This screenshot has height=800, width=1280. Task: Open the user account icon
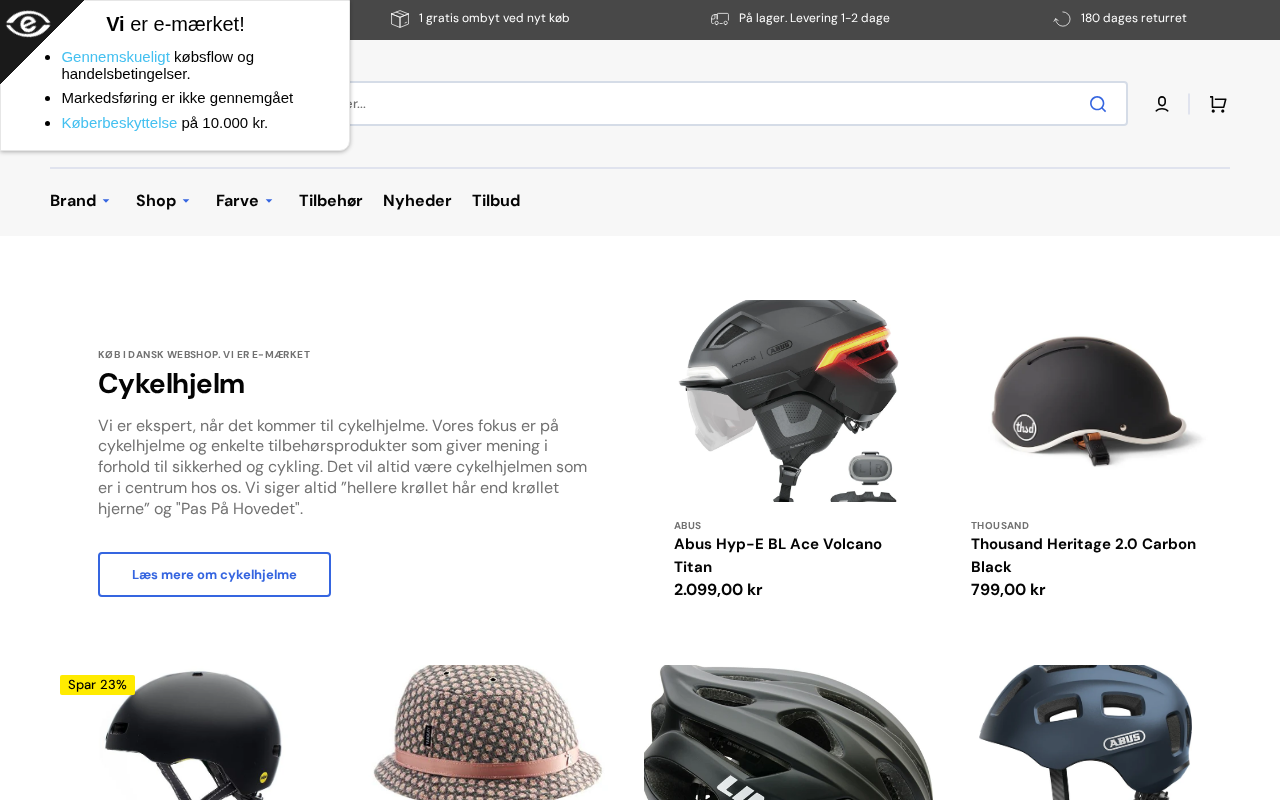pos(1162,104)
